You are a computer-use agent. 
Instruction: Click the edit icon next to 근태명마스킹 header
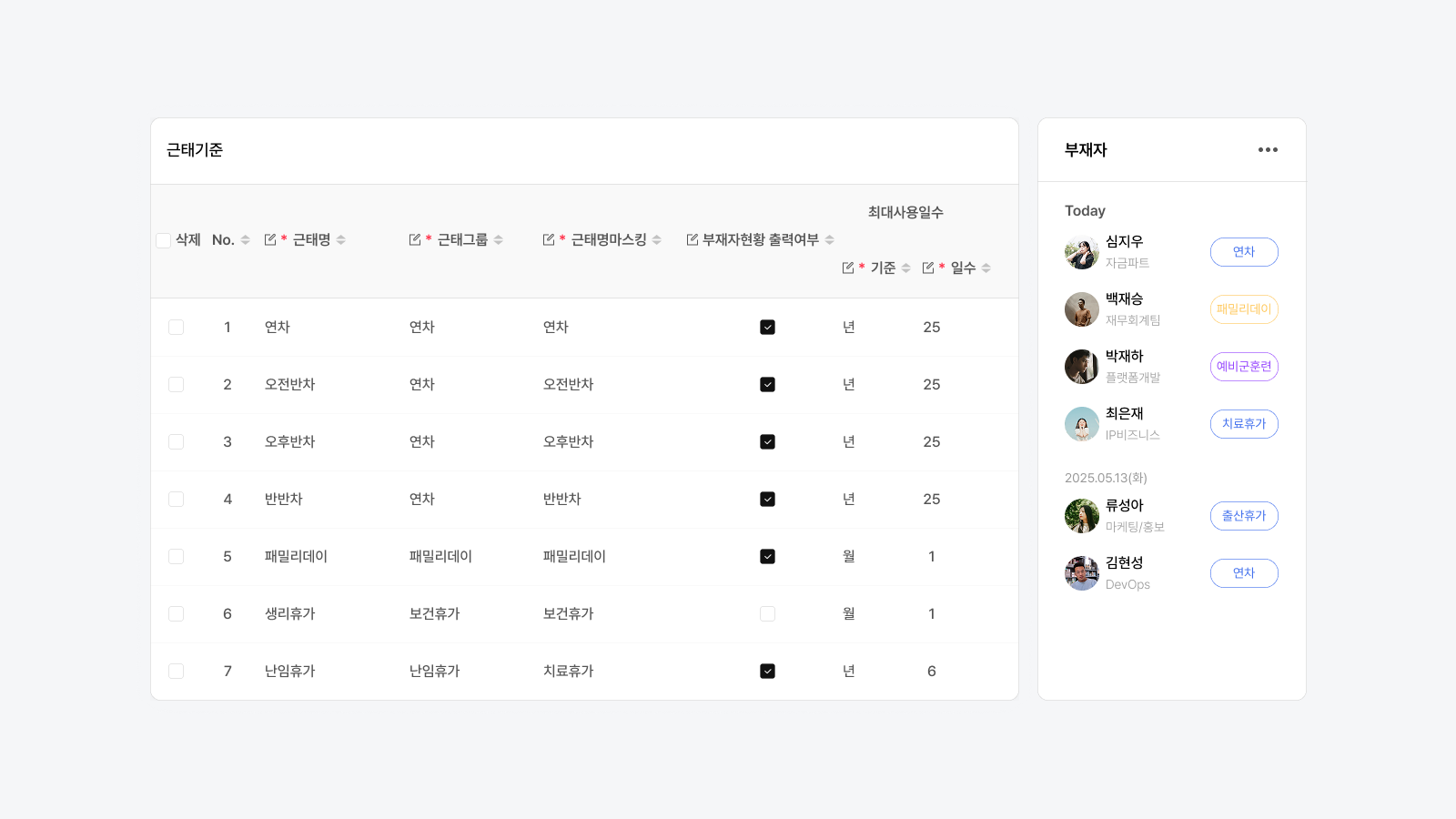click(x=549, y=239)
